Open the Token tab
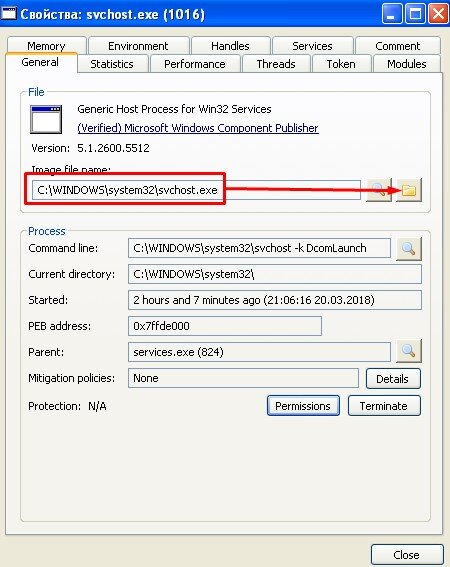The height and width of the screenshot is (567, 450). click(x=341, y=64)
